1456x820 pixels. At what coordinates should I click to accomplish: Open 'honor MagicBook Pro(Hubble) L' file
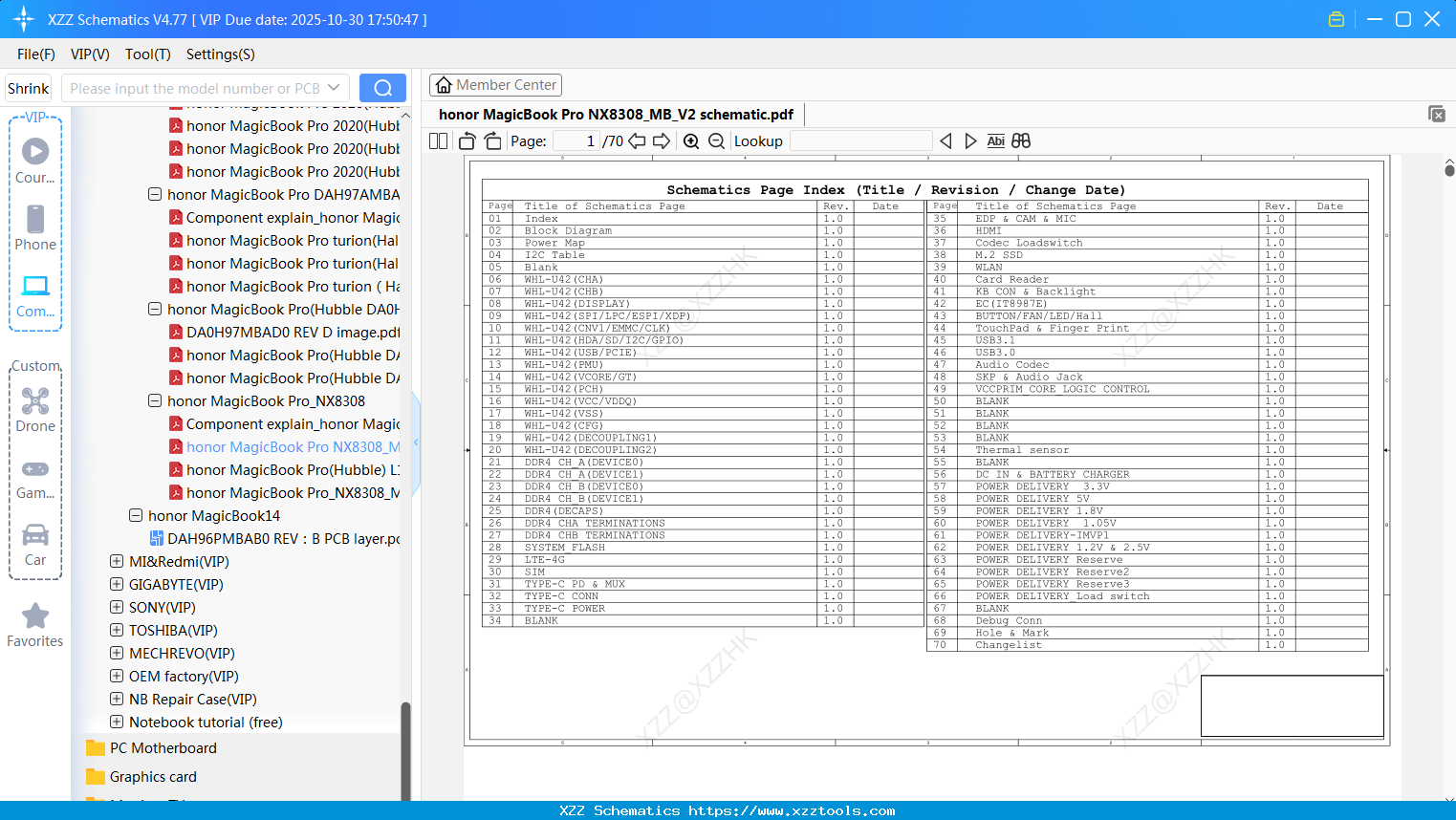[293, 470]
